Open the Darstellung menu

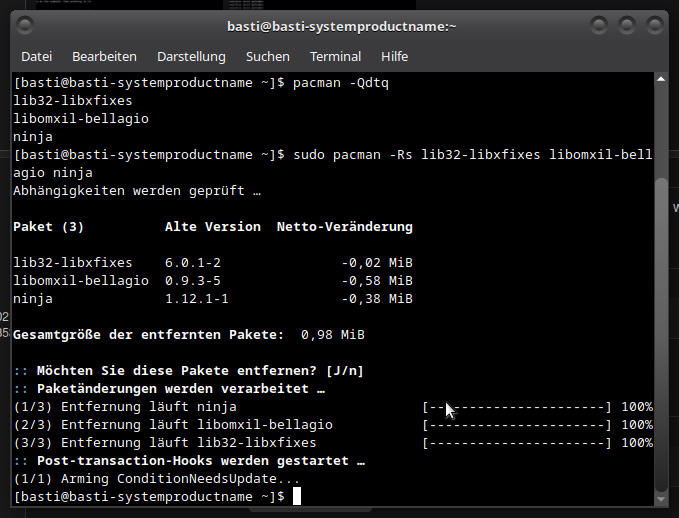click(191, 57)
